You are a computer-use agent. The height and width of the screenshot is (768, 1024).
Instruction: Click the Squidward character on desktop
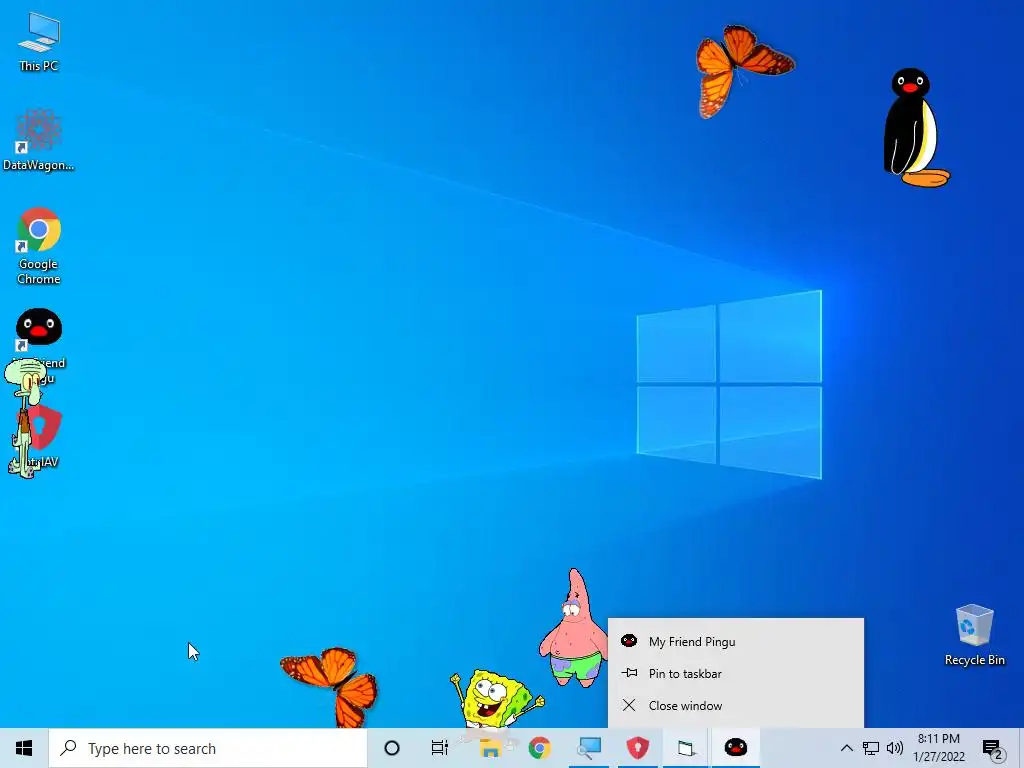coord(25,418)
